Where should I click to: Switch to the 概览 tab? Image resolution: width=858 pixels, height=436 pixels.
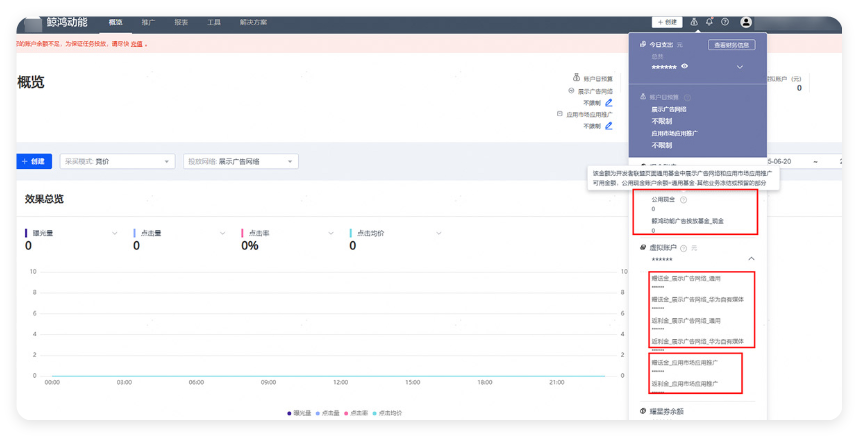pyautogui.click(x=115, y=22)
